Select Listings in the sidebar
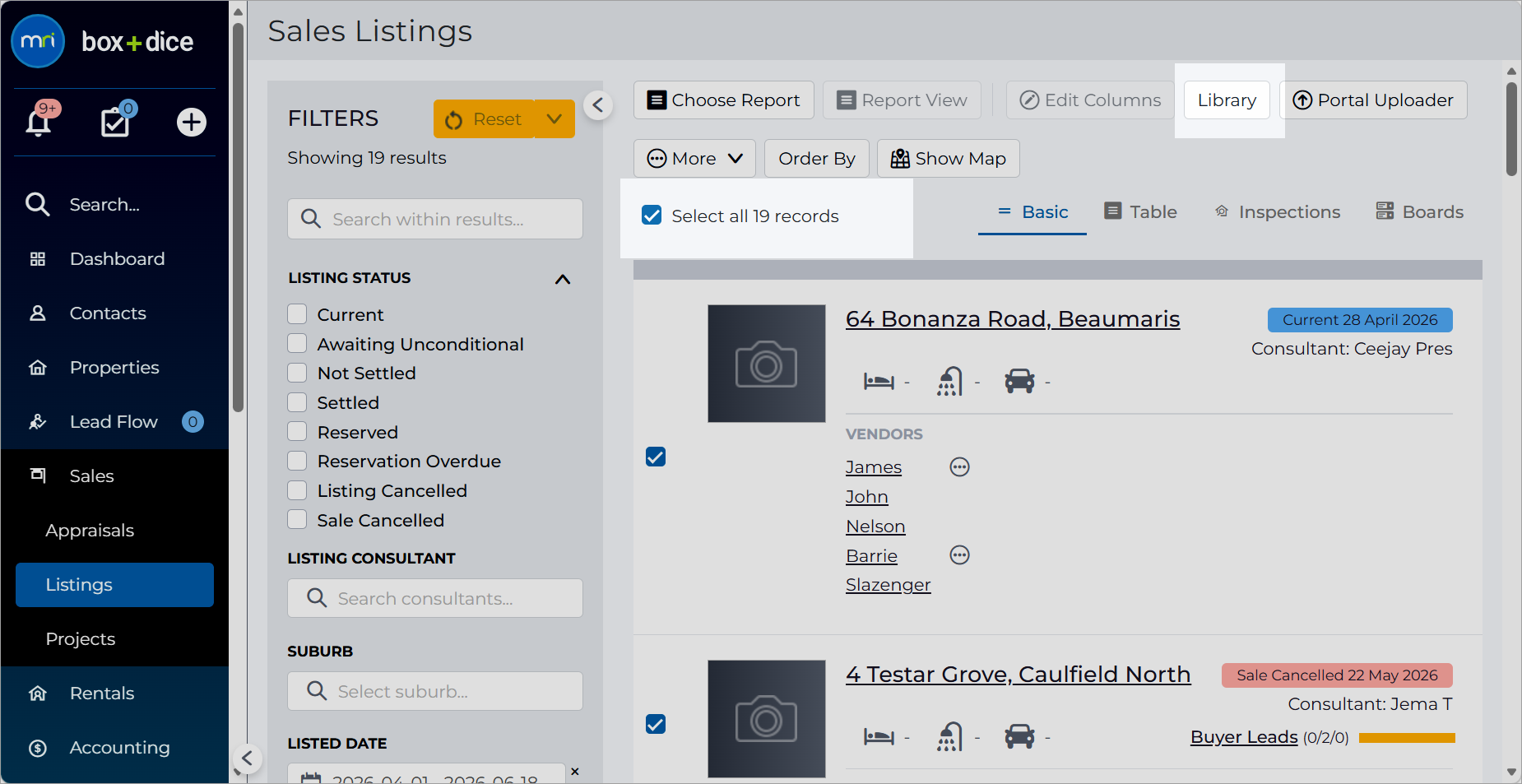Screen dimensions: 1522x784 tap(114, 585)
